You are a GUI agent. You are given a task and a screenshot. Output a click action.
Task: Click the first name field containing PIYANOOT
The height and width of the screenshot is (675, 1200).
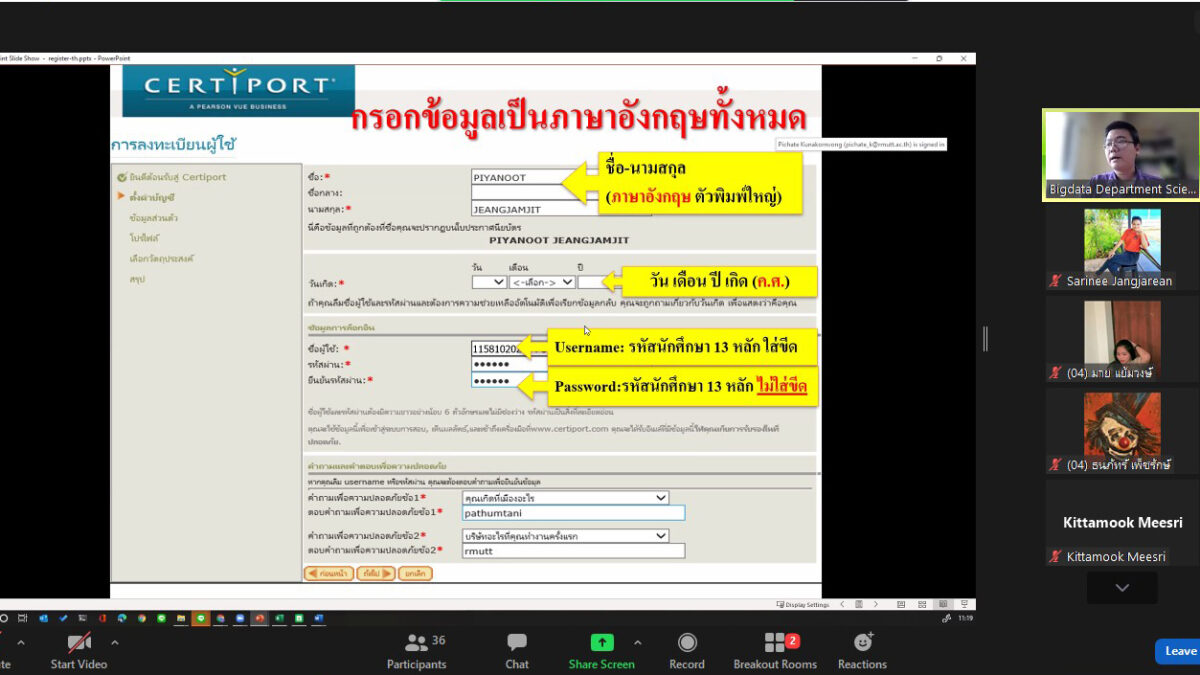point(533,177)
